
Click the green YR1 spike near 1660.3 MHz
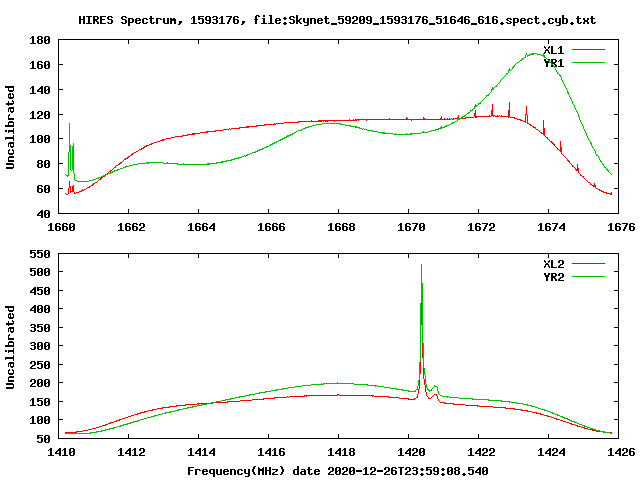69,124
